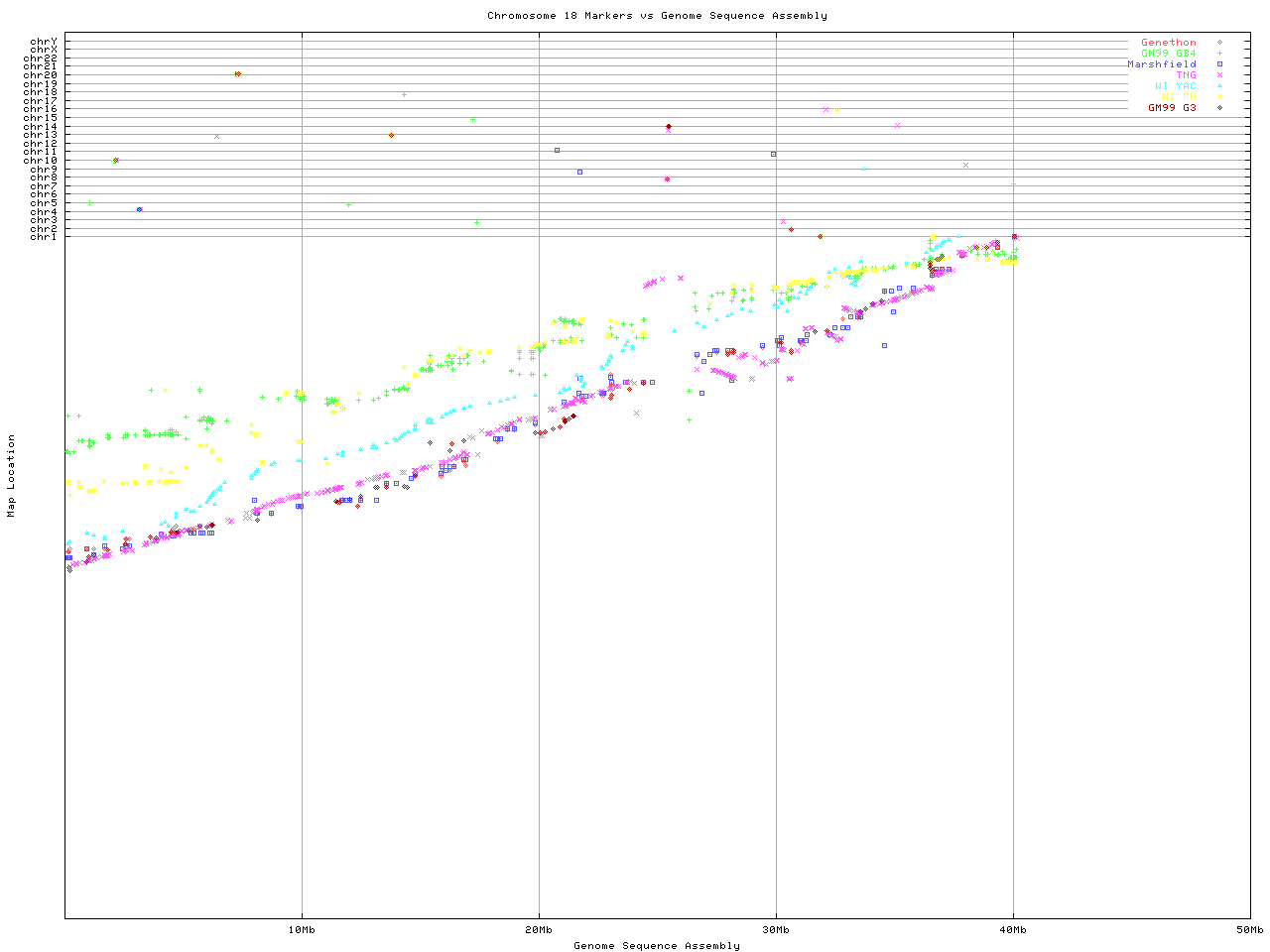
Task: Click the green plus GM99 GB4 legend symbol
Action: point(1219,54)
